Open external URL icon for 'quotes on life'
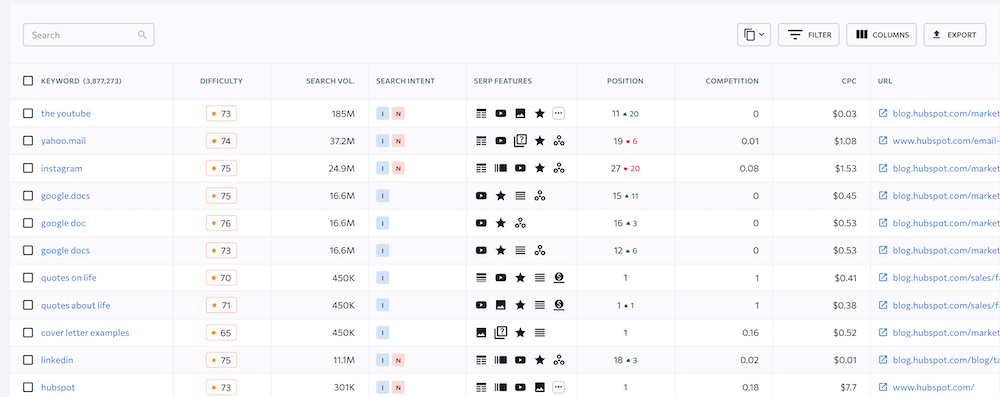 (883, 278)
